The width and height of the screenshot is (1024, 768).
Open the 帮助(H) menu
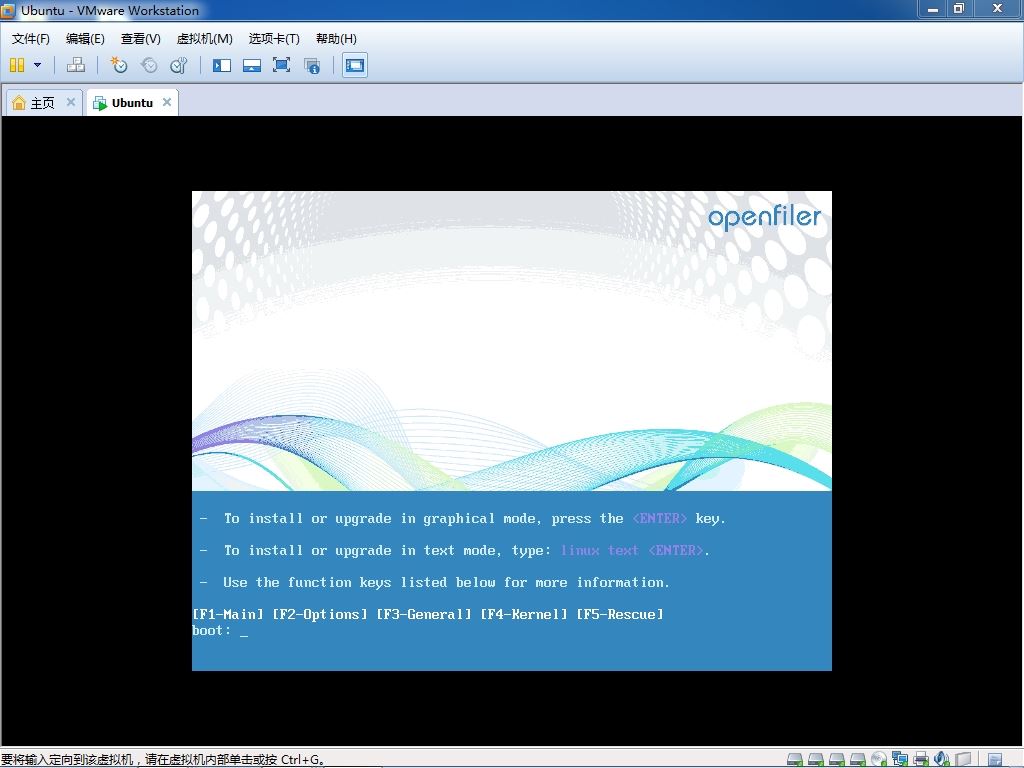click(x=336, y=39)
